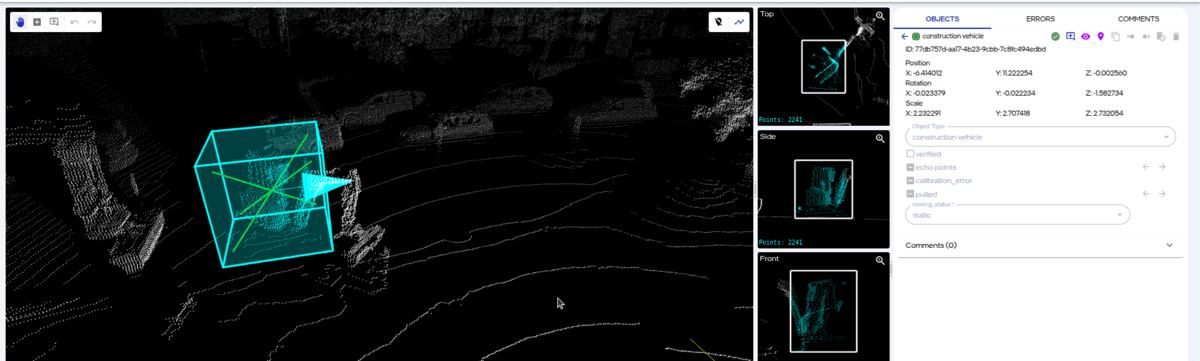Click the Top view thumbnail

(x=823, y=67)
